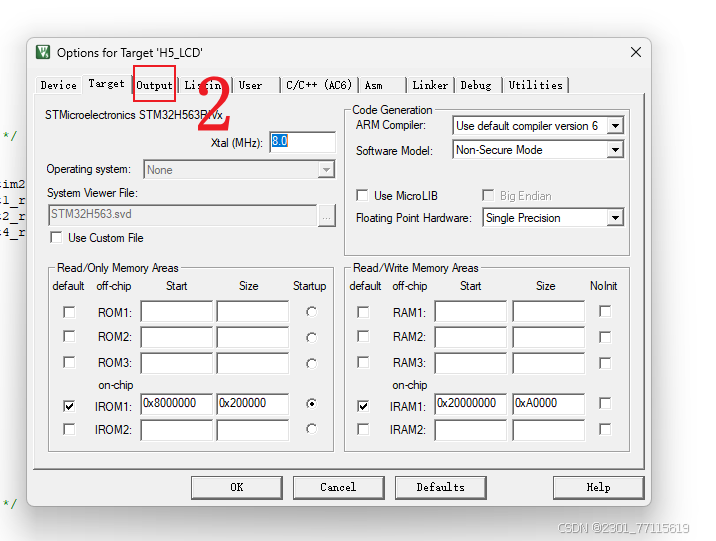This screenshot has height=541, width=716.
Task: Enable NoInit for RAM2
Action: click(x=605, y=337)
